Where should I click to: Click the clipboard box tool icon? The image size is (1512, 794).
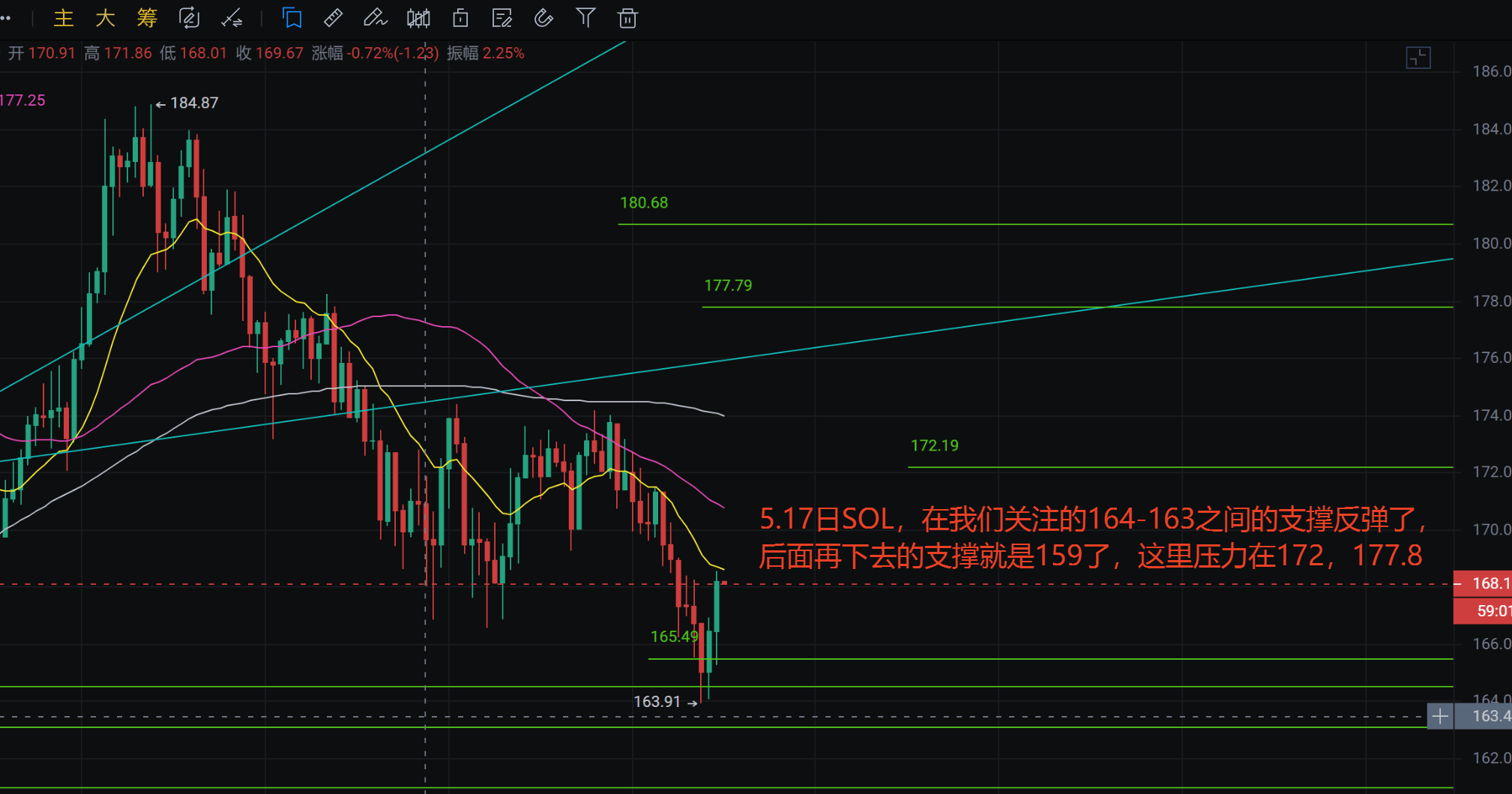[461, 18]
